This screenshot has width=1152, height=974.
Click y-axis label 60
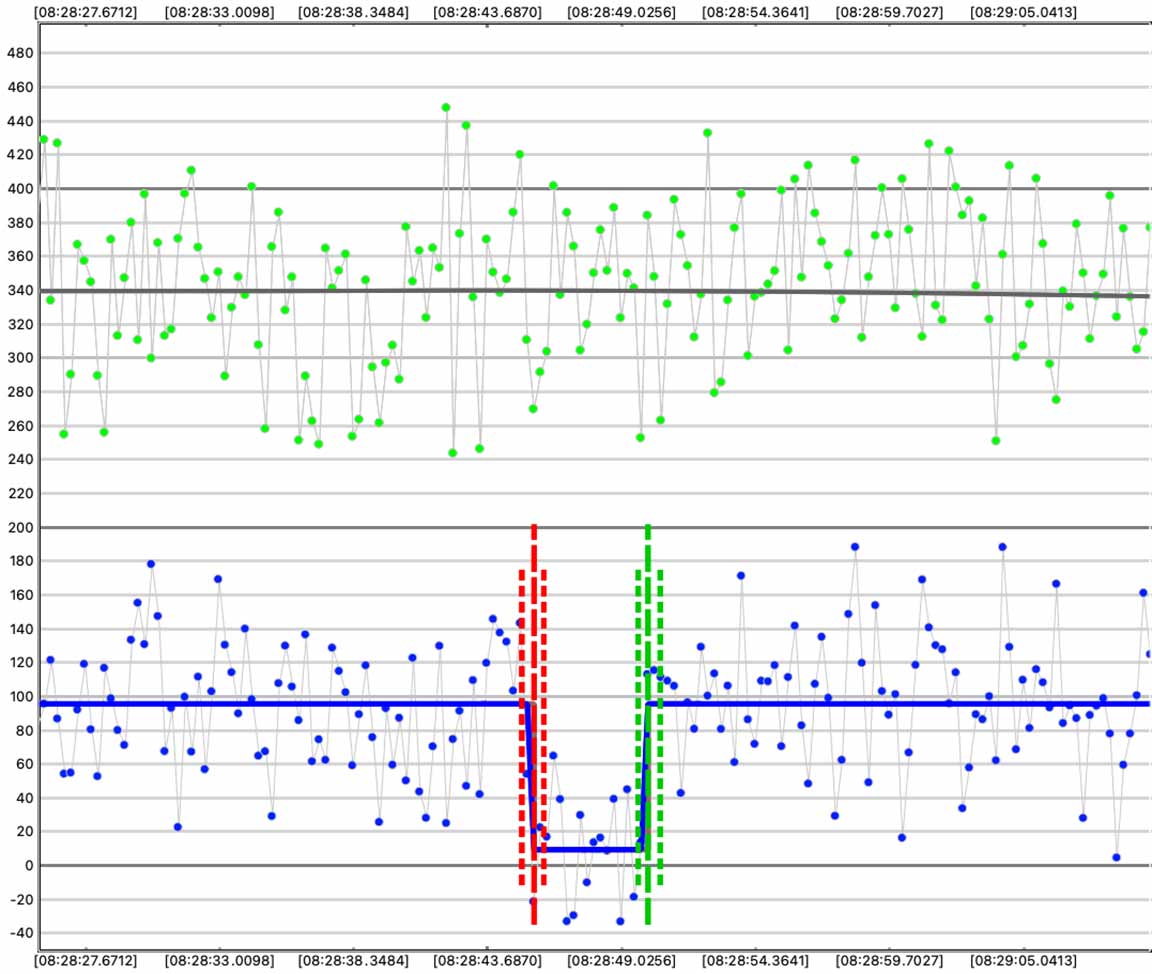point(24,764)
